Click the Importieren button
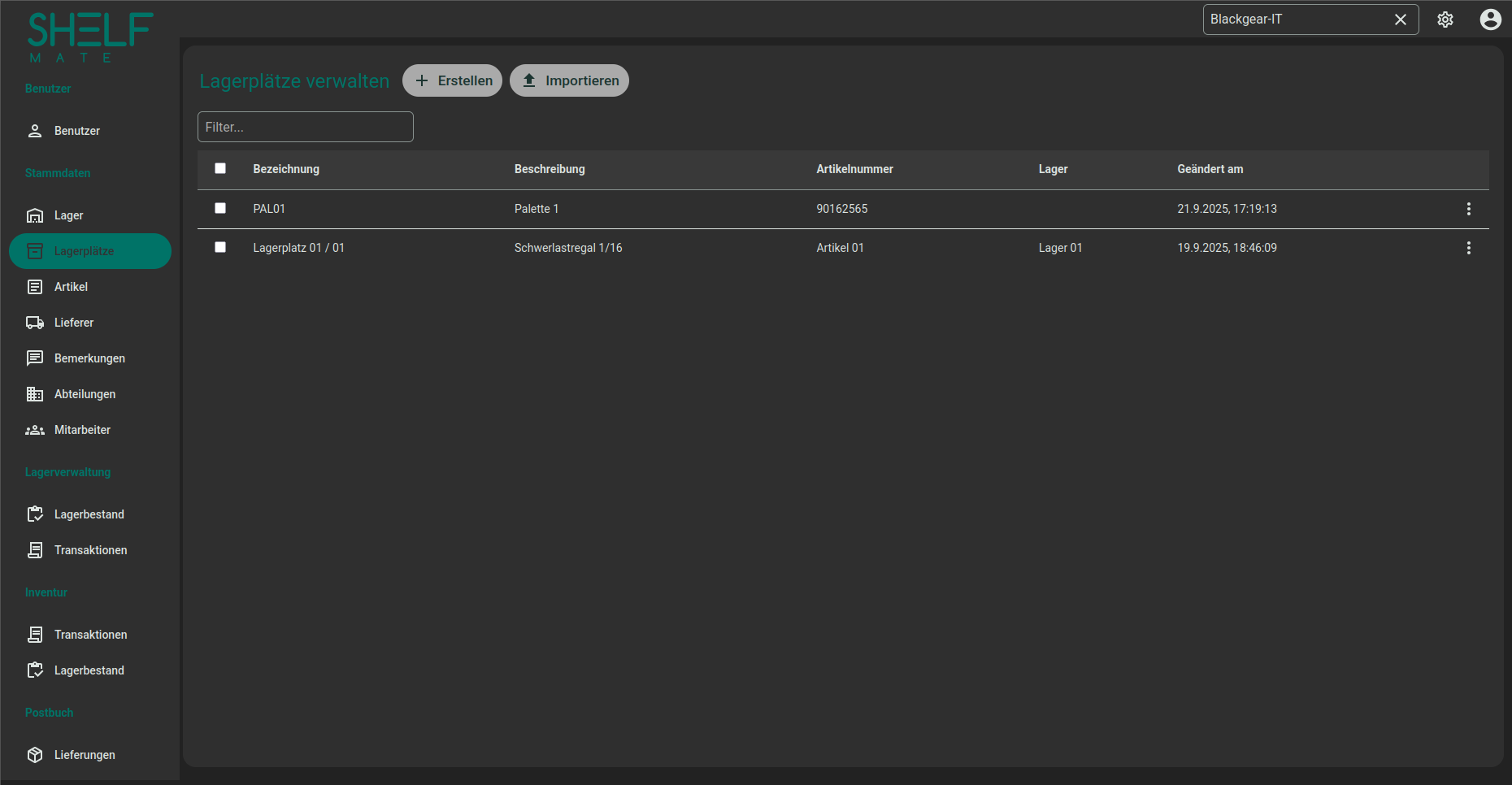1512x785 pixels. coord(569,80)
